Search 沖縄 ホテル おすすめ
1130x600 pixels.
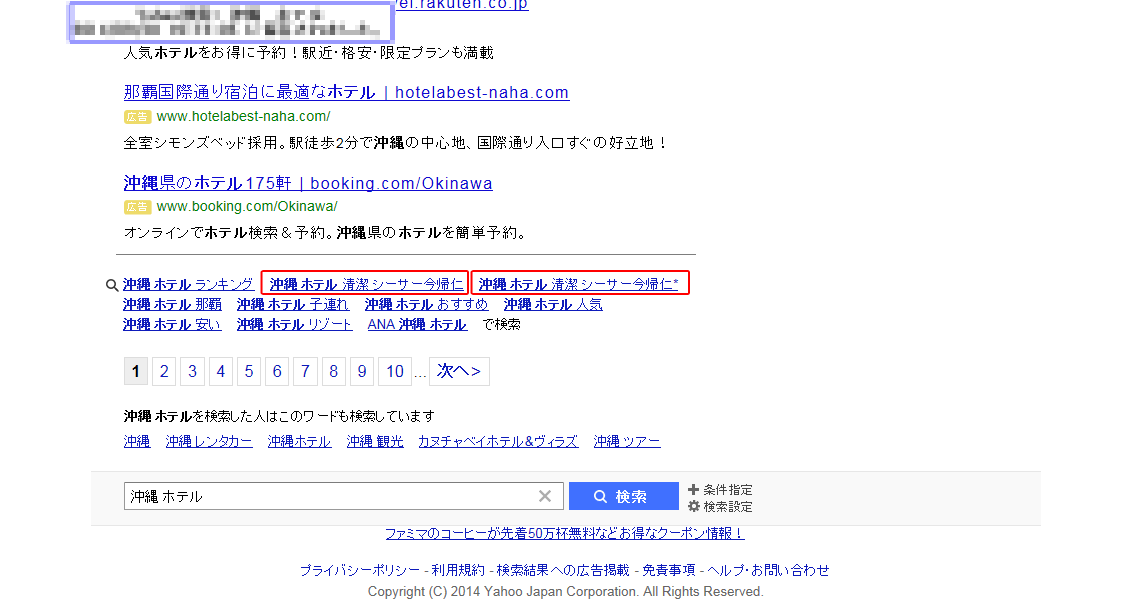426,305
